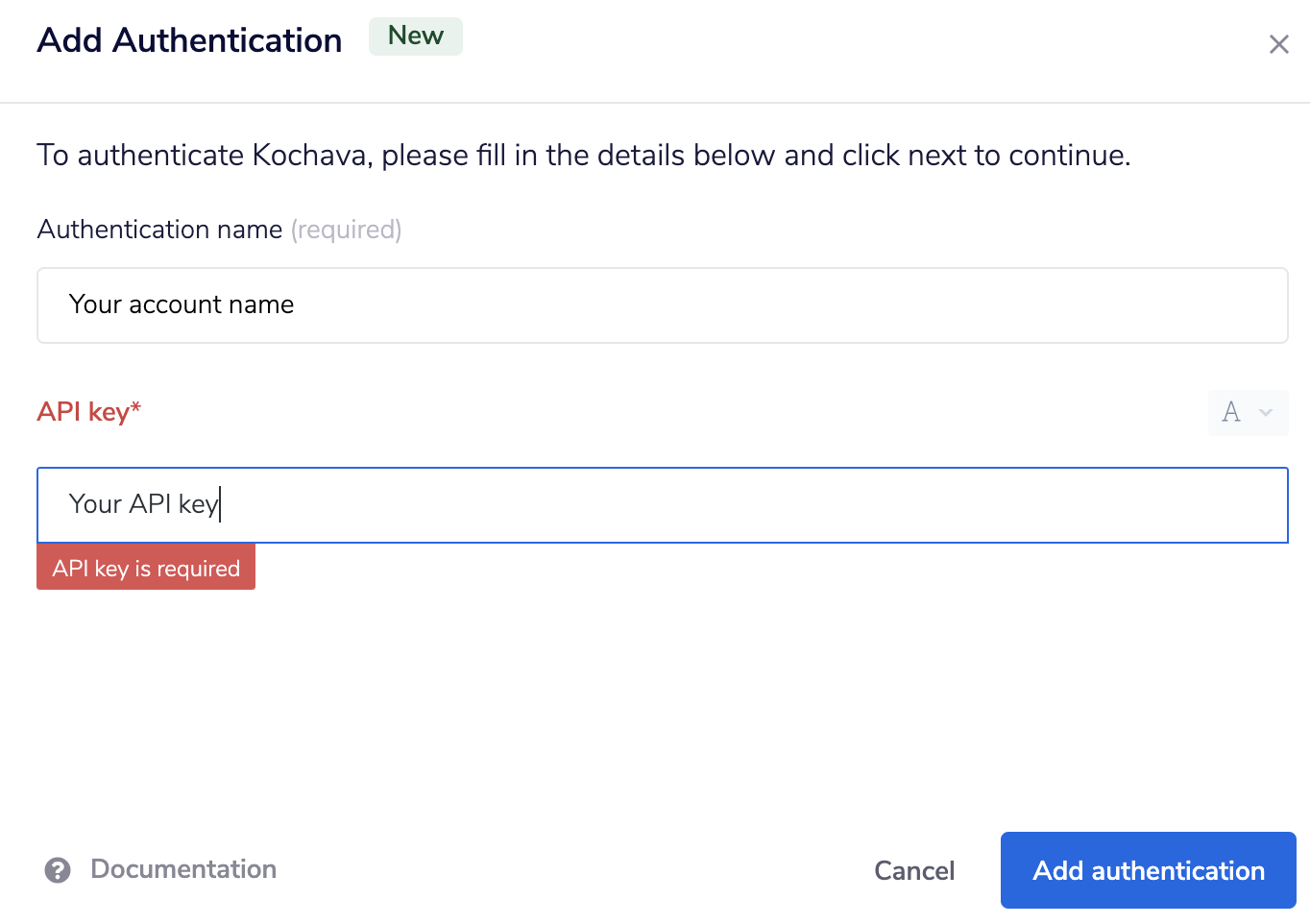Click the X to dismiss the dialog

pyautogui.click(x=1278, y=44)
